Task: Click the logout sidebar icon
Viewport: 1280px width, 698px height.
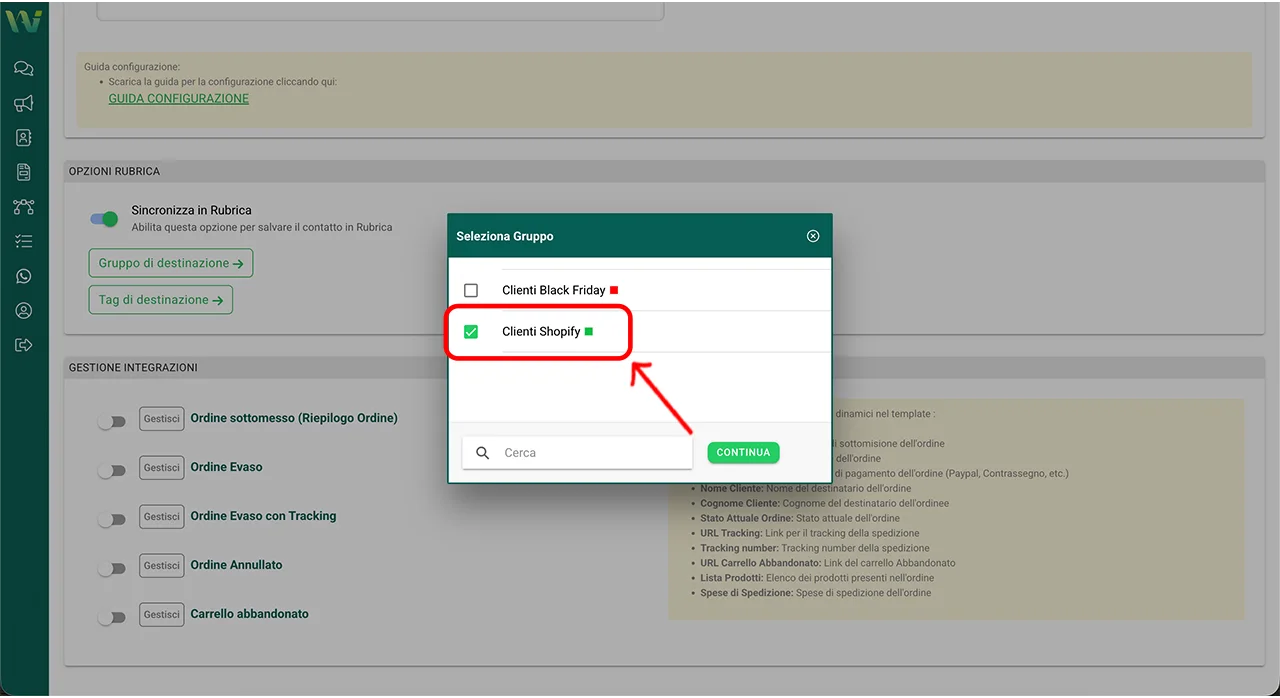Action: coord(24,345)
